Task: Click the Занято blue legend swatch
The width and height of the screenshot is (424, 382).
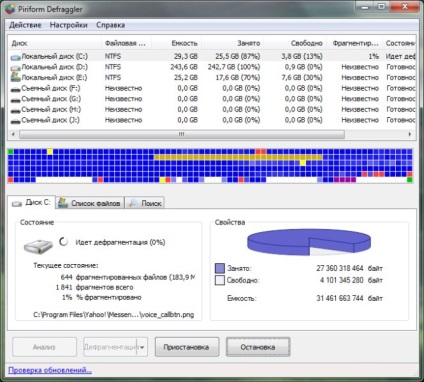Action: tap(220, 268)
